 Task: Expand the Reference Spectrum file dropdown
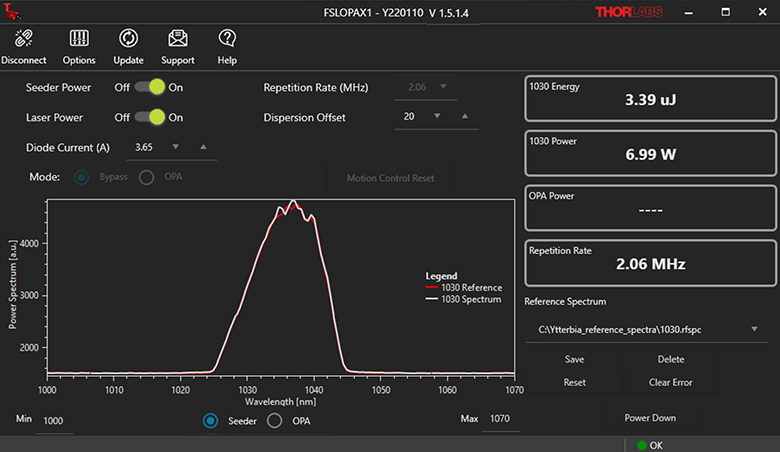[754, 329]
